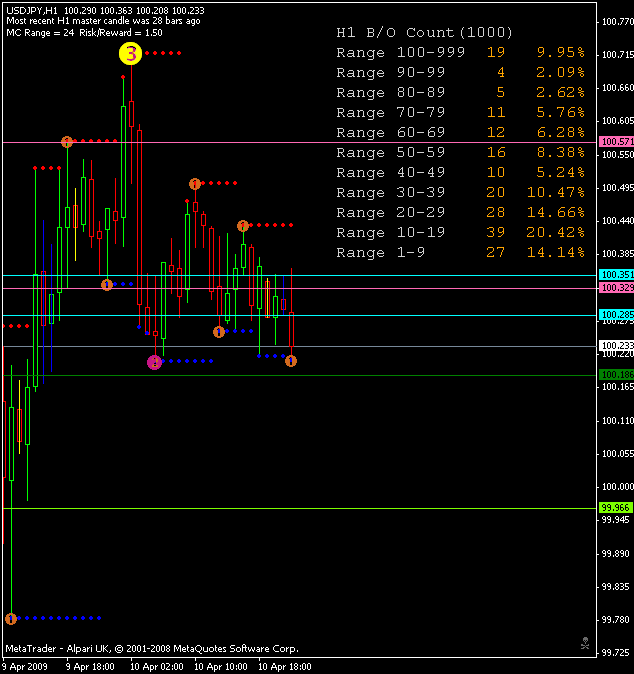This screenshot has width=634, height=674.
Task: Select the cyan 100.351 price label
Action: (614, 274)
